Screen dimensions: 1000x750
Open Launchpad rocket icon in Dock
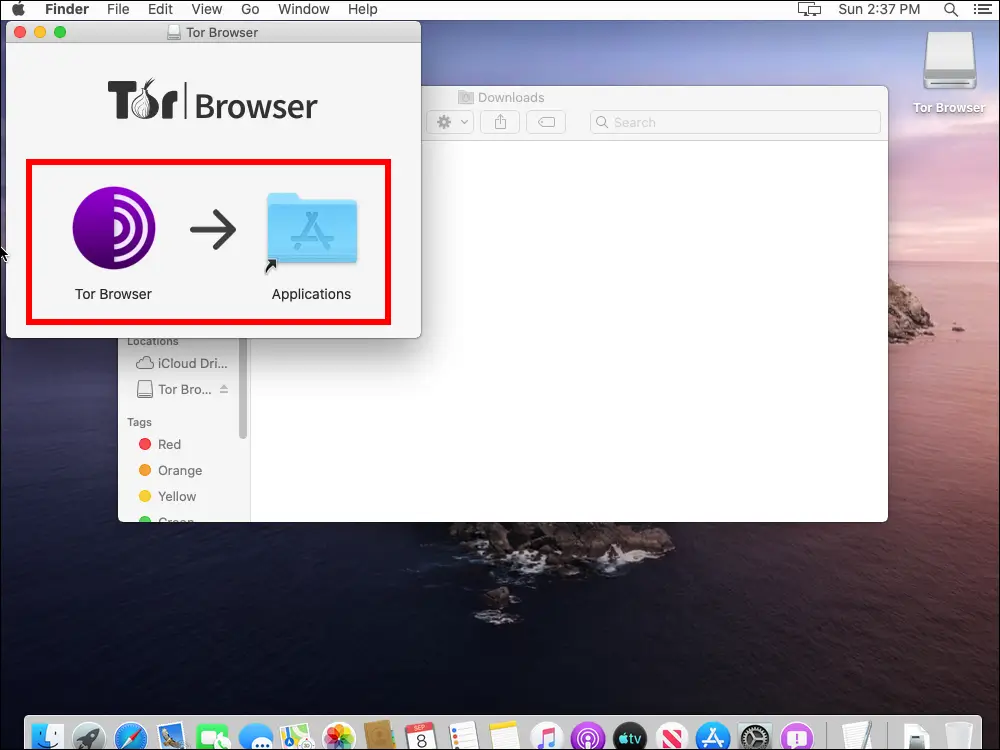coord(89,738)
